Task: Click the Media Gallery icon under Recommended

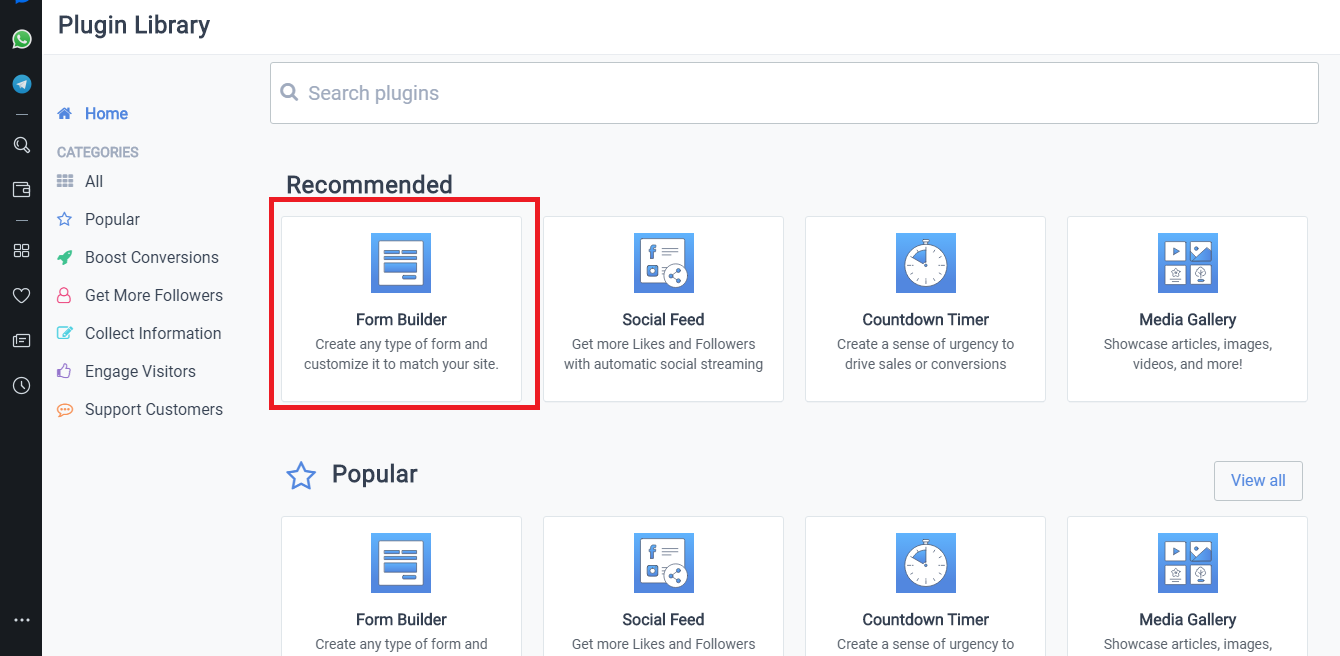Action: point(1188,263)
